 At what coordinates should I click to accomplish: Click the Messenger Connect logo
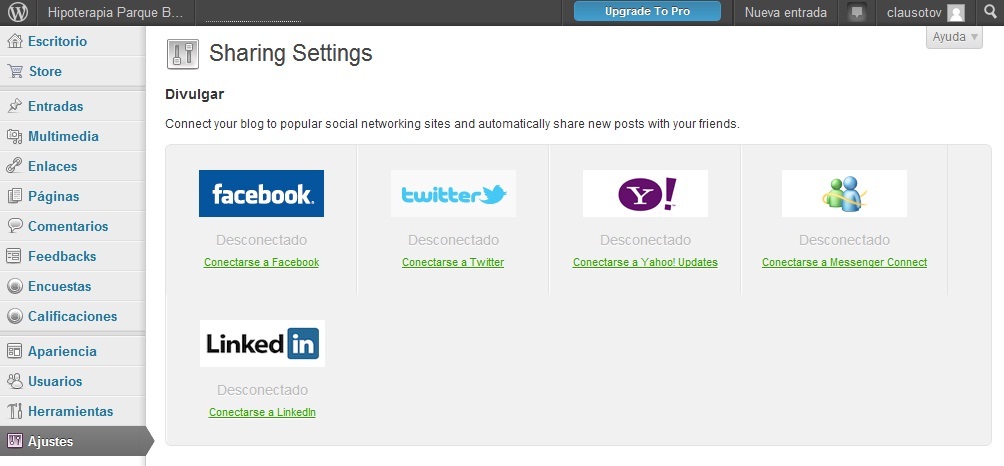coord(844,194)
